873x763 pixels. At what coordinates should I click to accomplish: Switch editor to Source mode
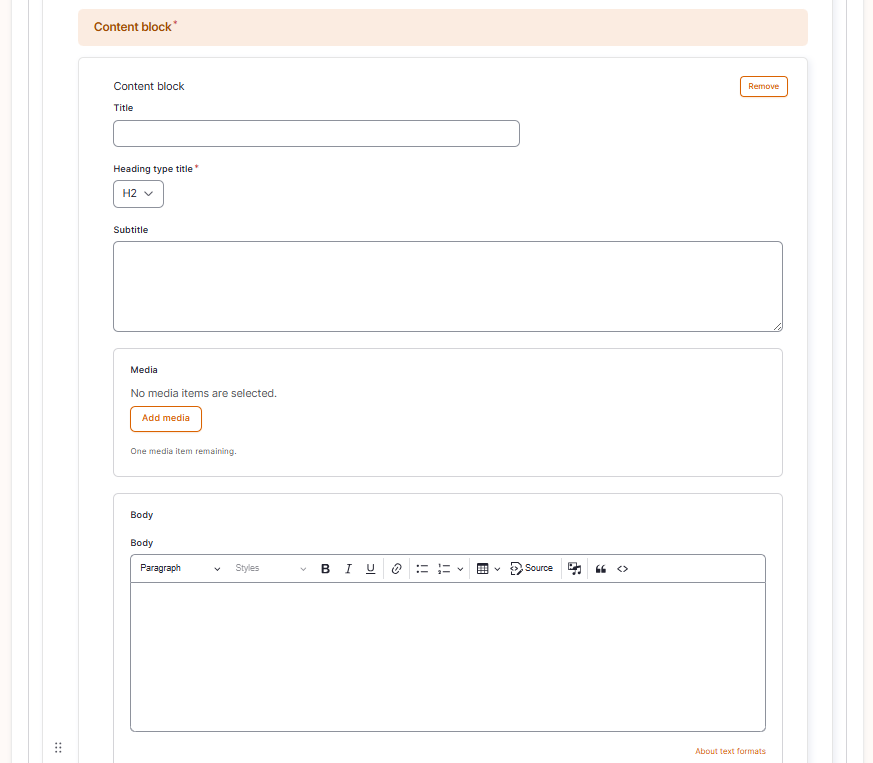(531, 569)
